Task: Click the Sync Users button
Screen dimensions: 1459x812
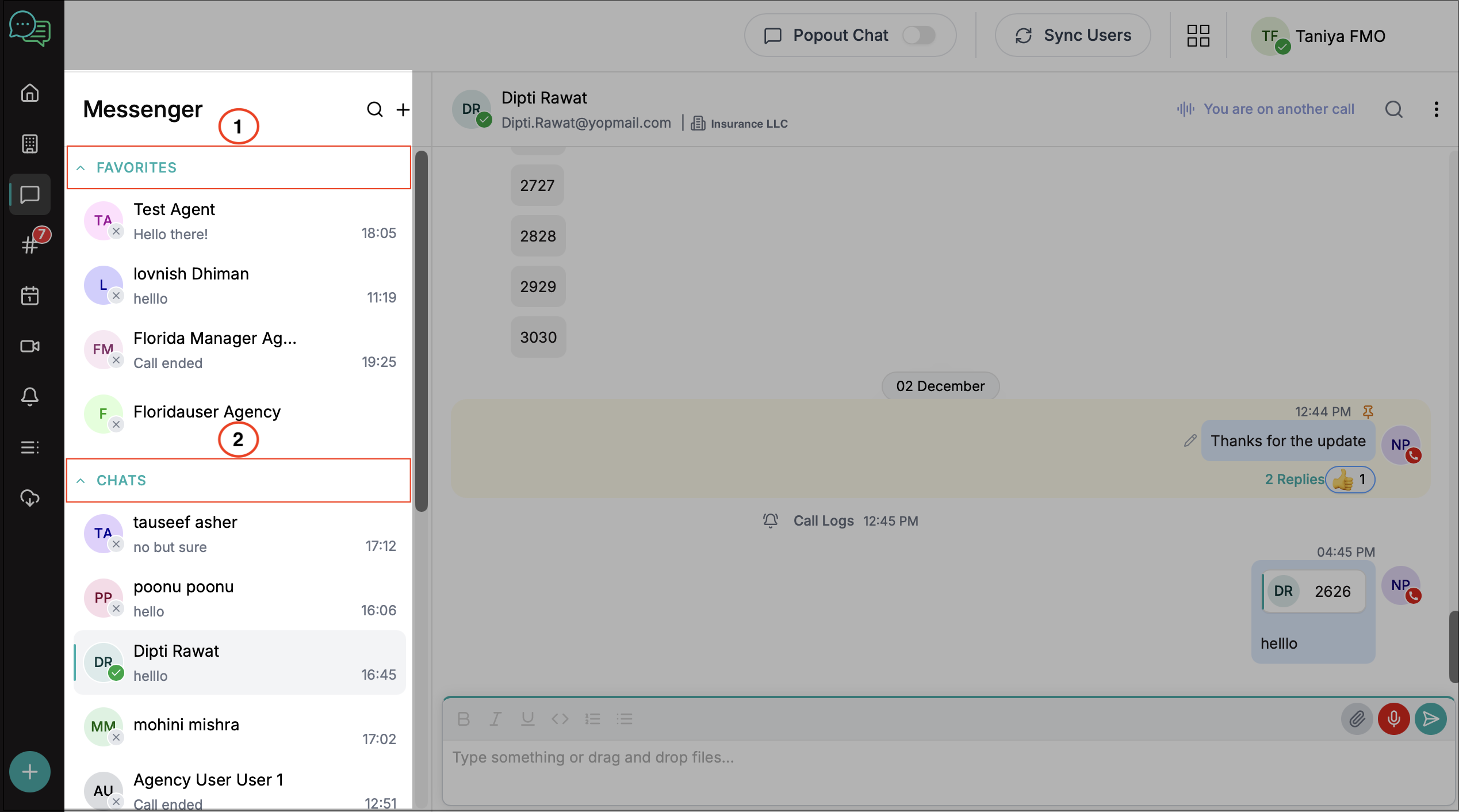Action: (x=1073, y=36)
